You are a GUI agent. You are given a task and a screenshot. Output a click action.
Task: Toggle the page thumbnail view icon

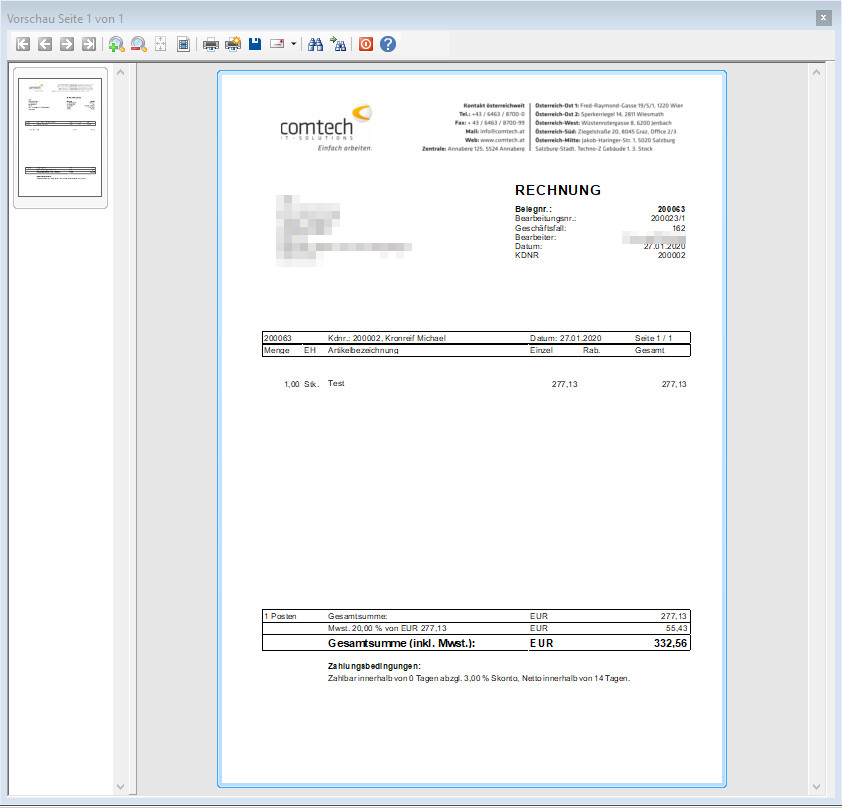(183, 44)
